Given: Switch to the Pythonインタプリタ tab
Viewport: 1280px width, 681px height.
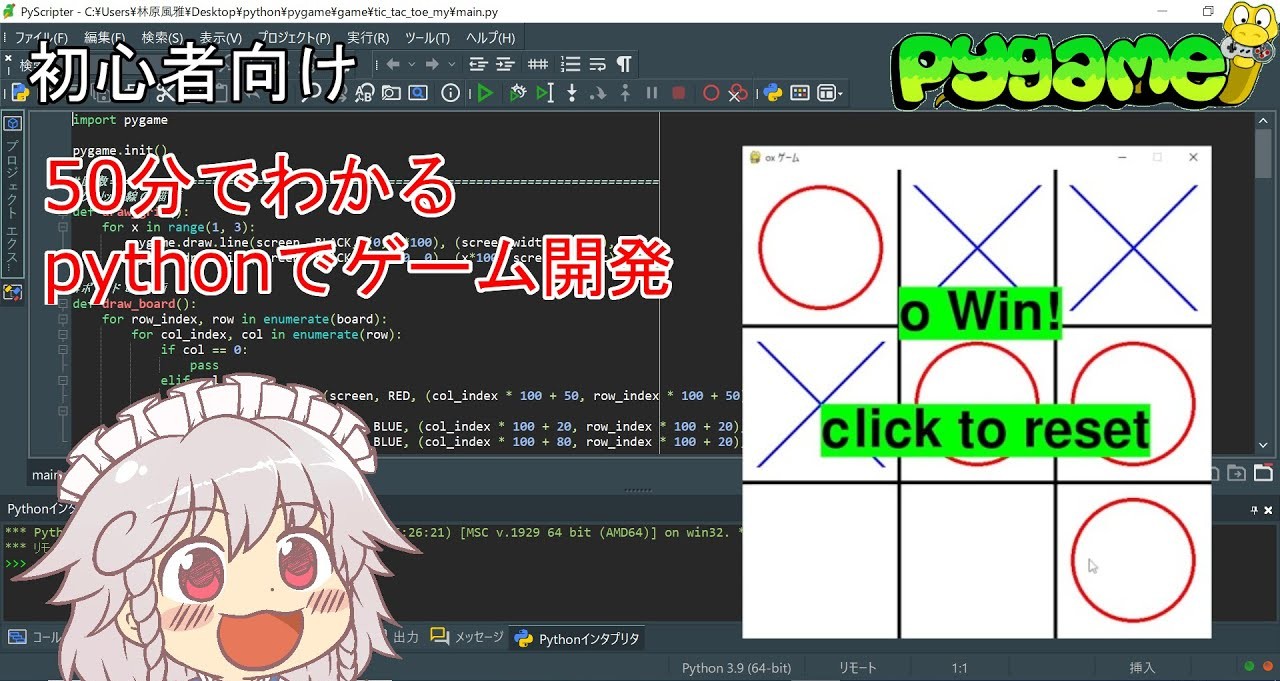Looking at the screenshot, I should click(x=578, y=638).
